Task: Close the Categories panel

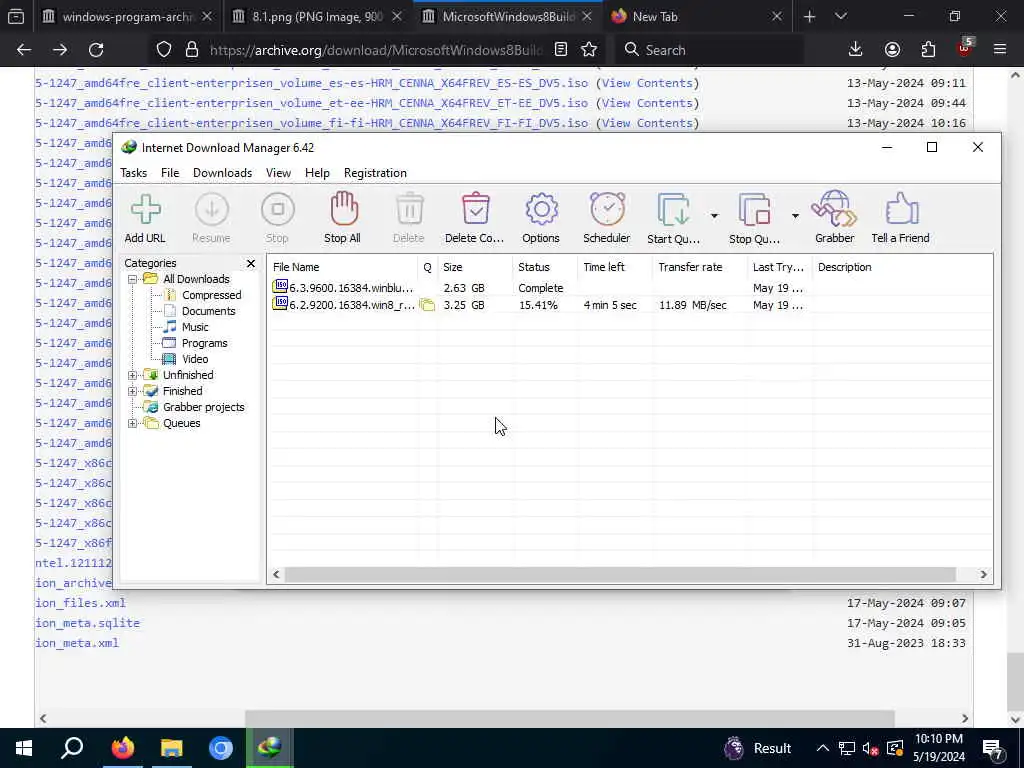Action: [251, 263]
